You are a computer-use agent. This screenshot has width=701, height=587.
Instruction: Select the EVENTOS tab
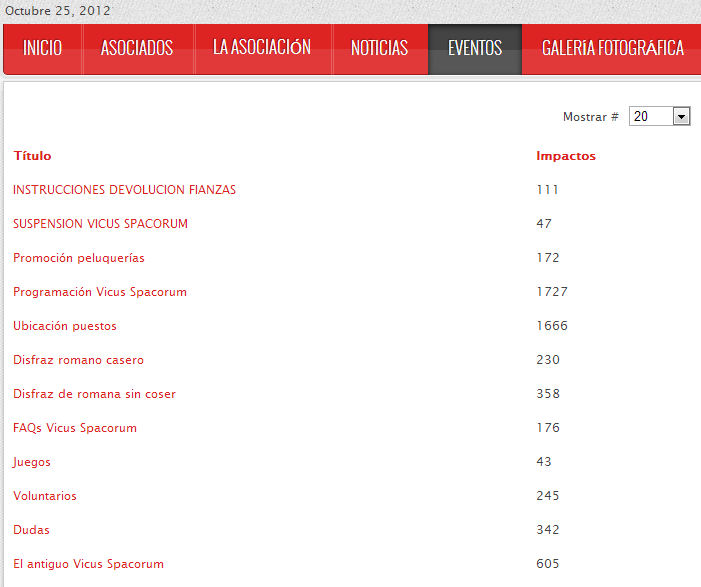pyautogui.click(x=475, y=48)
